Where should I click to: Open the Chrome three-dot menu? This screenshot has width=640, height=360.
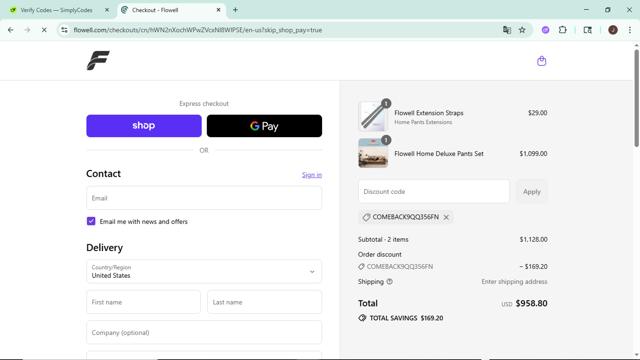pos(629,30)
